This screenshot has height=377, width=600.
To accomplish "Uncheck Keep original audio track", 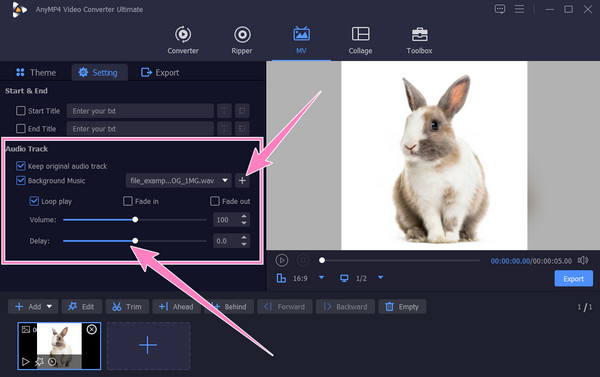I will click(21, 166).
